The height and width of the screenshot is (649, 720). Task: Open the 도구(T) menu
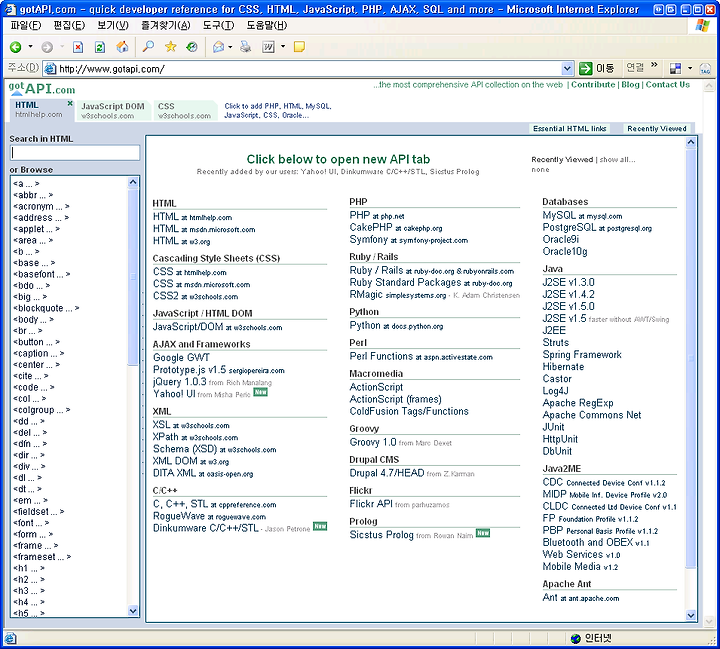click(x=218, y=26)
